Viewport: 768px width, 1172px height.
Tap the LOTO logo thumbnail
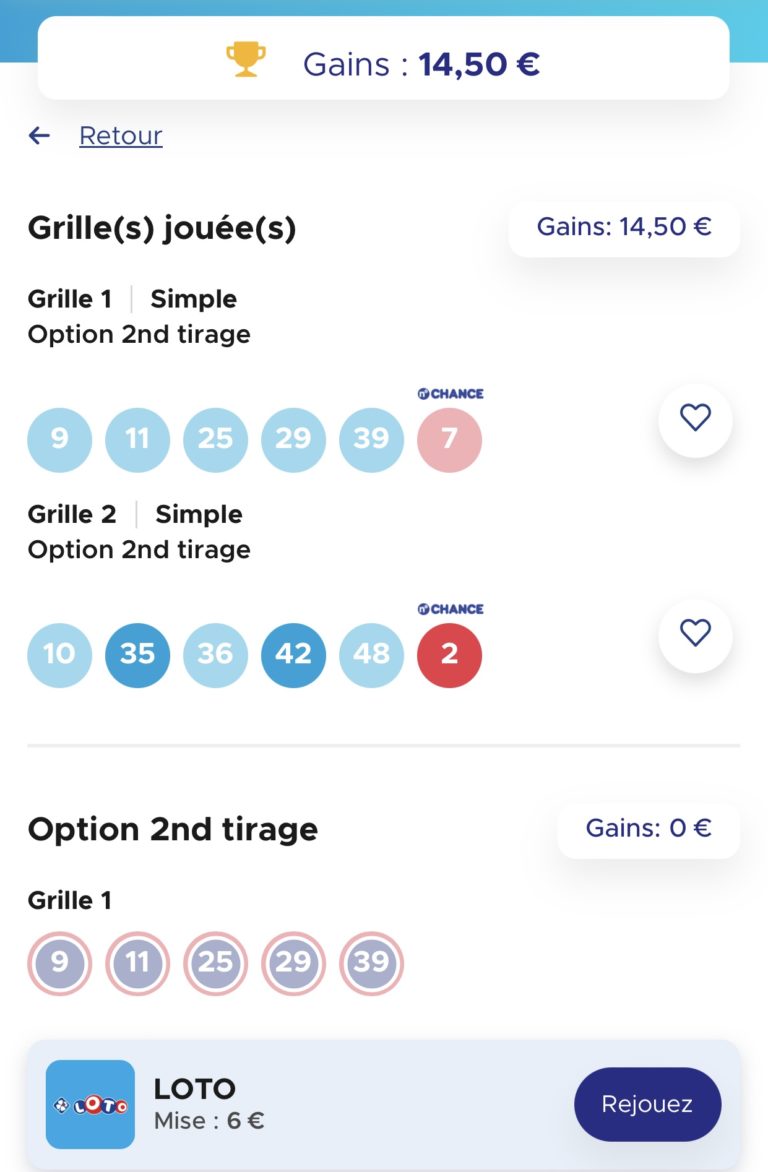coord(90,1104)
